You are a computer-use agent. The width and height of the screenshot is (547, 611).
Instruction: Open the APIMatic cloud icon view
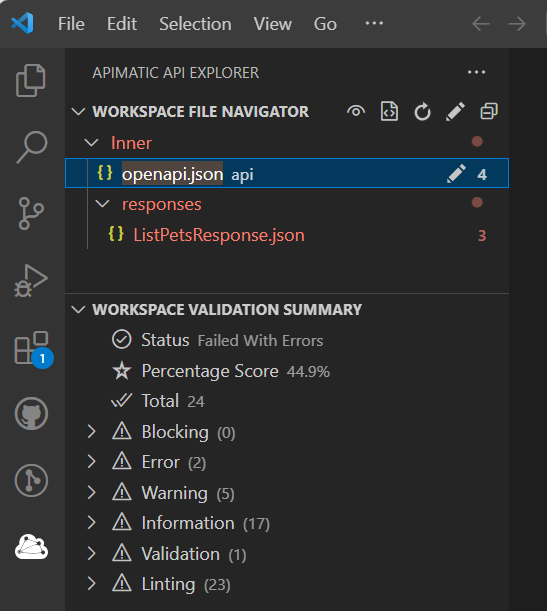(x=31, y=547)
